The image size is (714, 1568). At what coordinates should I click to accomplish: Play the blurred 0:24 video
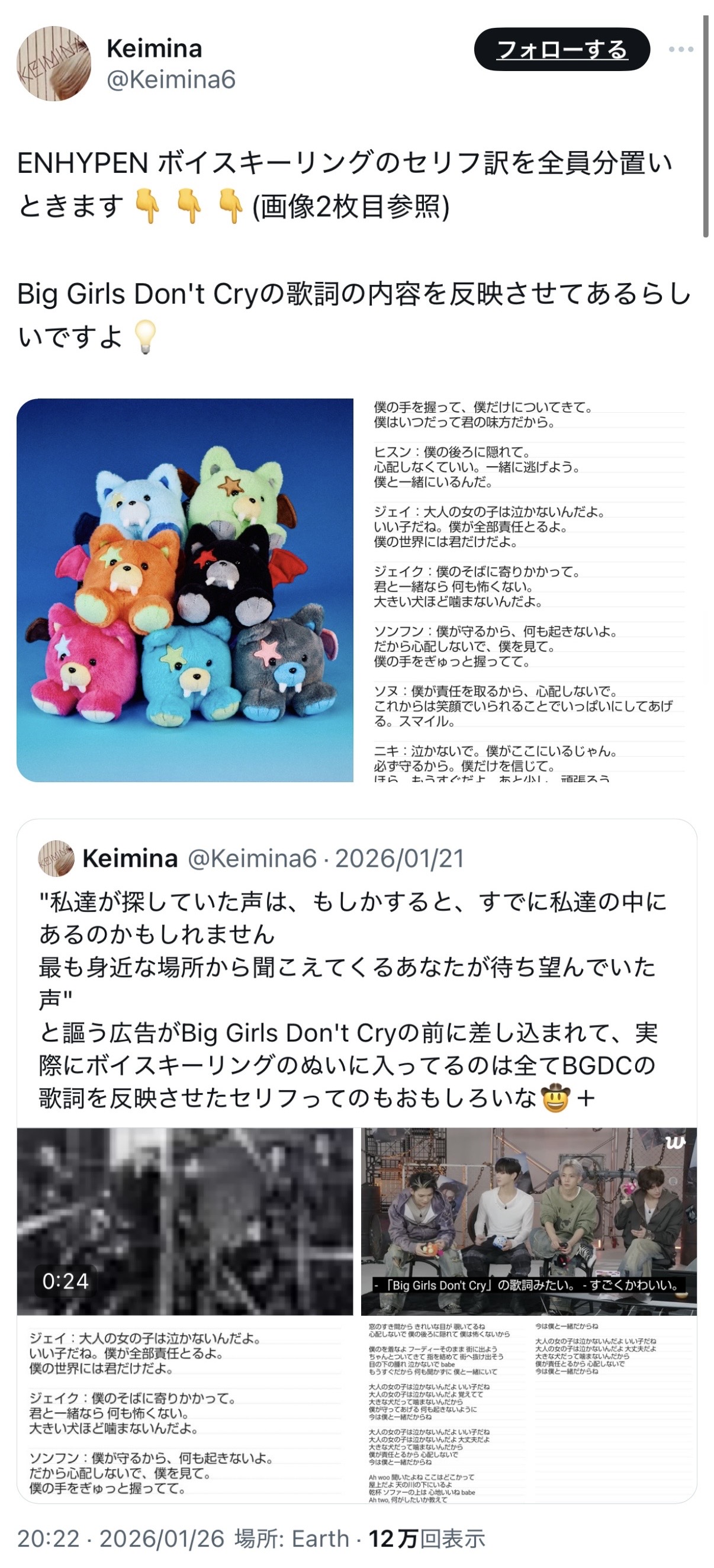(x=185, y=1221)
